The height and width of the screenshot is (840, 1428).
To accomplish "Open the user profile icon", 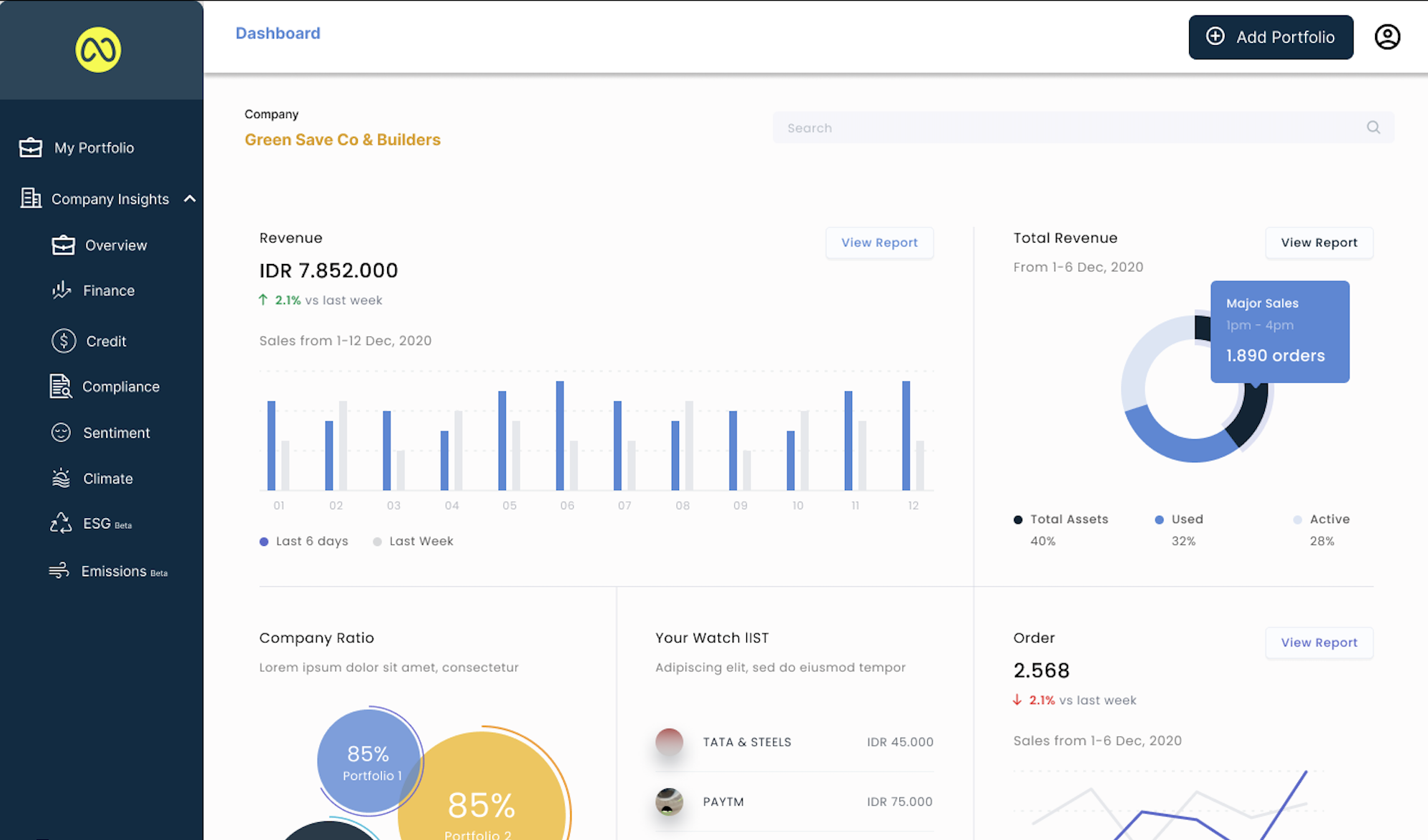I will click(1387, 36).
